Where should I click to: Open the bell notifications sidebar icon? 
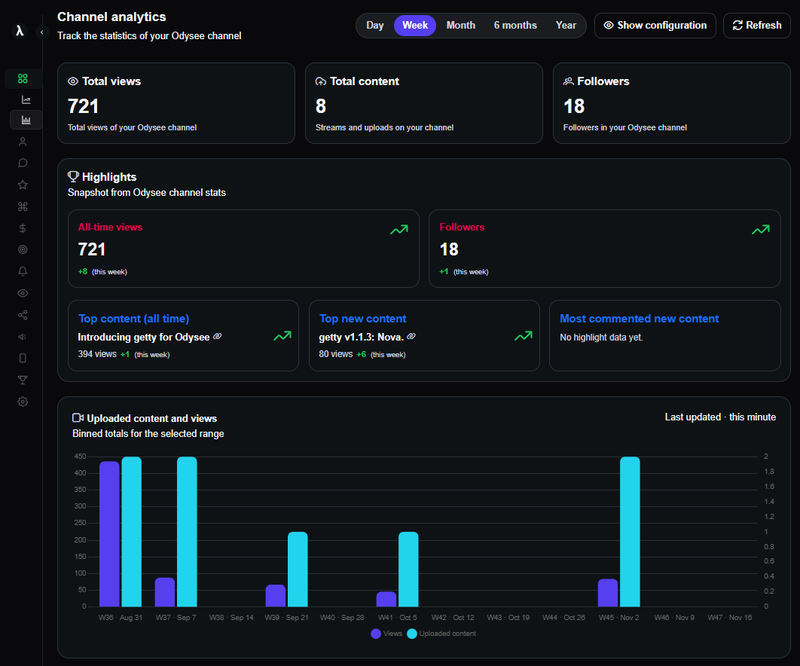(x=23, y=271)
